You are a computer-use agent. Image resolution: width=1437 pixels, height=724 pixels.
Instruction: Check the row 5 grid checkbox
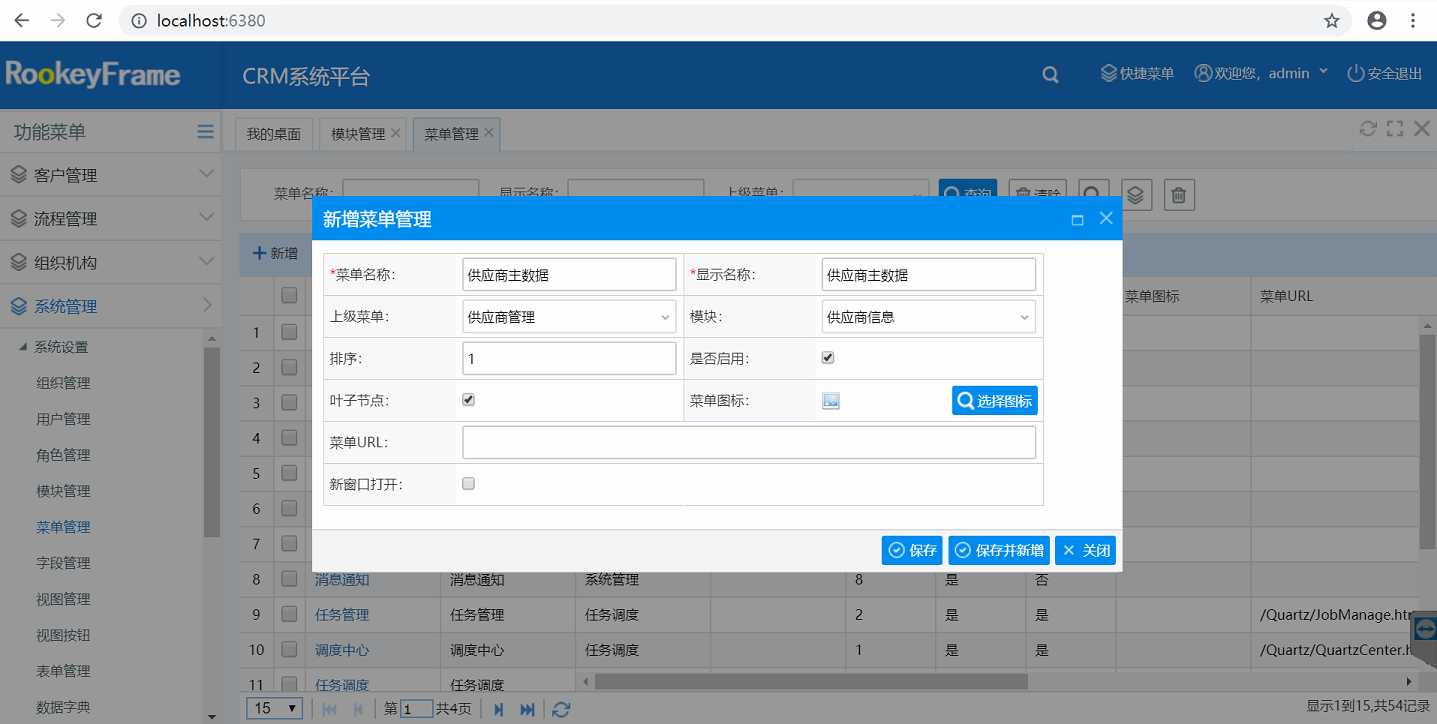289,473
